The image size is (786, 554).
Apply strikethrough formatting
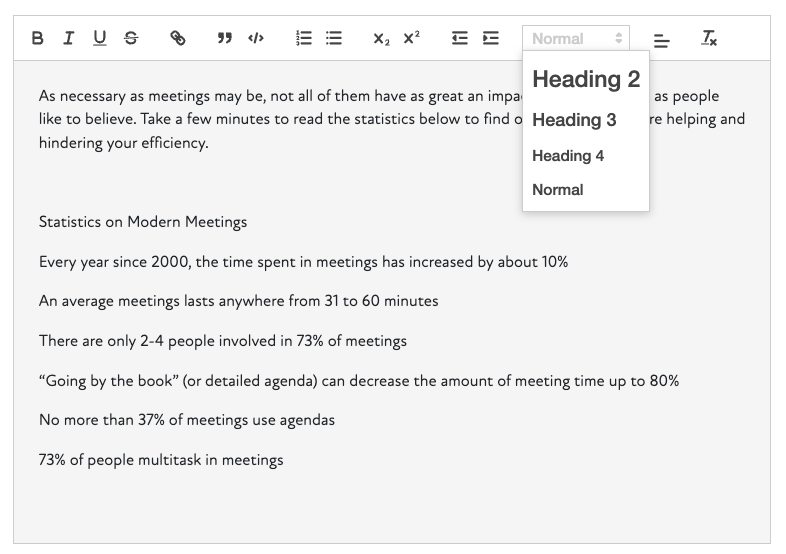coord(131,38)
